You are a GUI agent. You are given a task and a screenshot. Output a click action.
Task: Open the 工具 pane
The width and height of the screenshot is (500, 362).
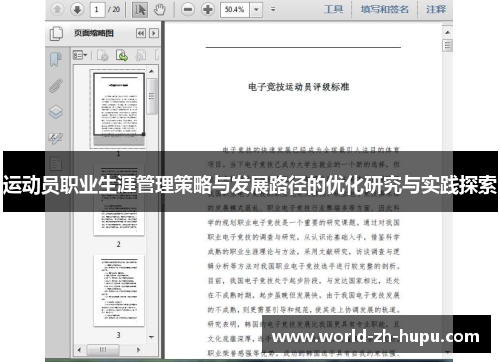point(333,9)
